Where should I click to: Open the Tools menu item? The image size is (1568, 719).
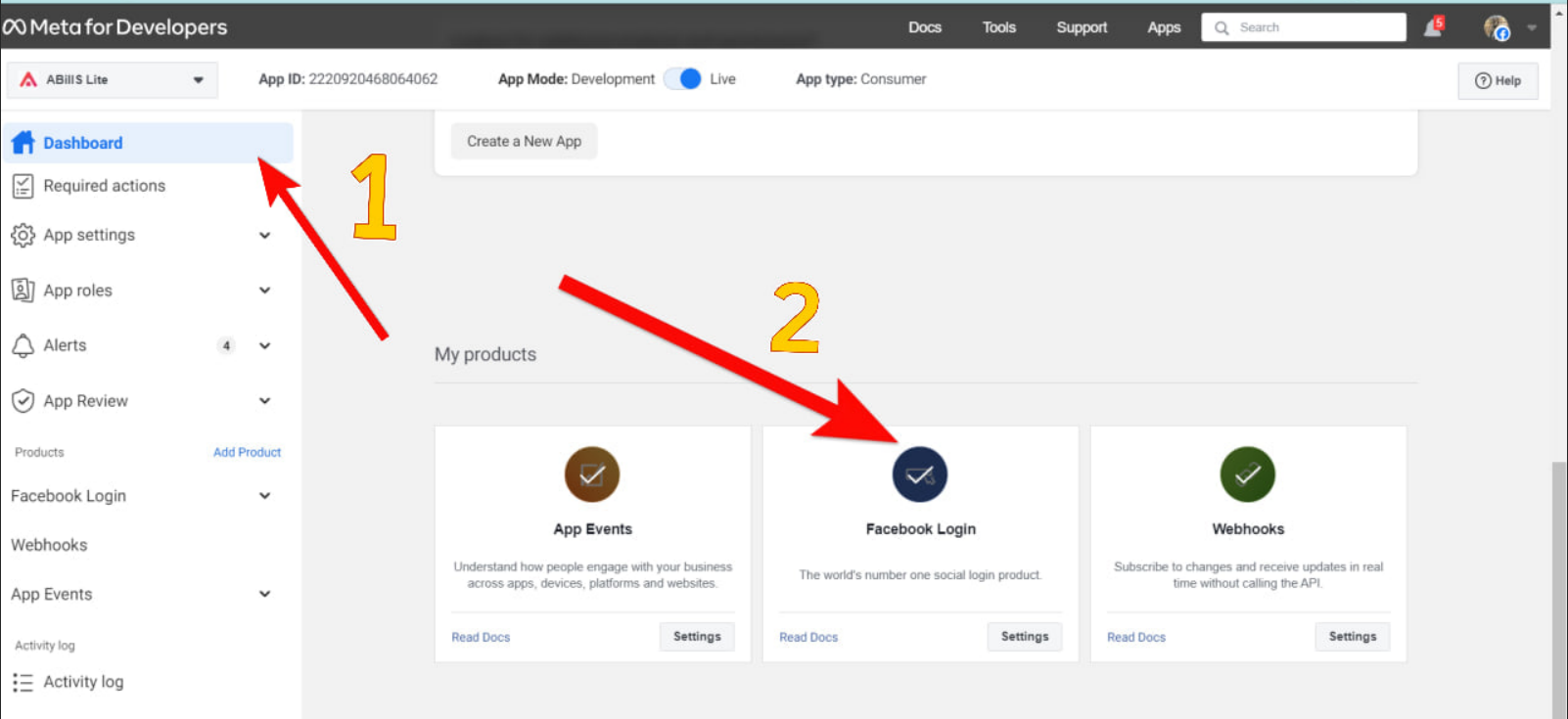[998, 27]
